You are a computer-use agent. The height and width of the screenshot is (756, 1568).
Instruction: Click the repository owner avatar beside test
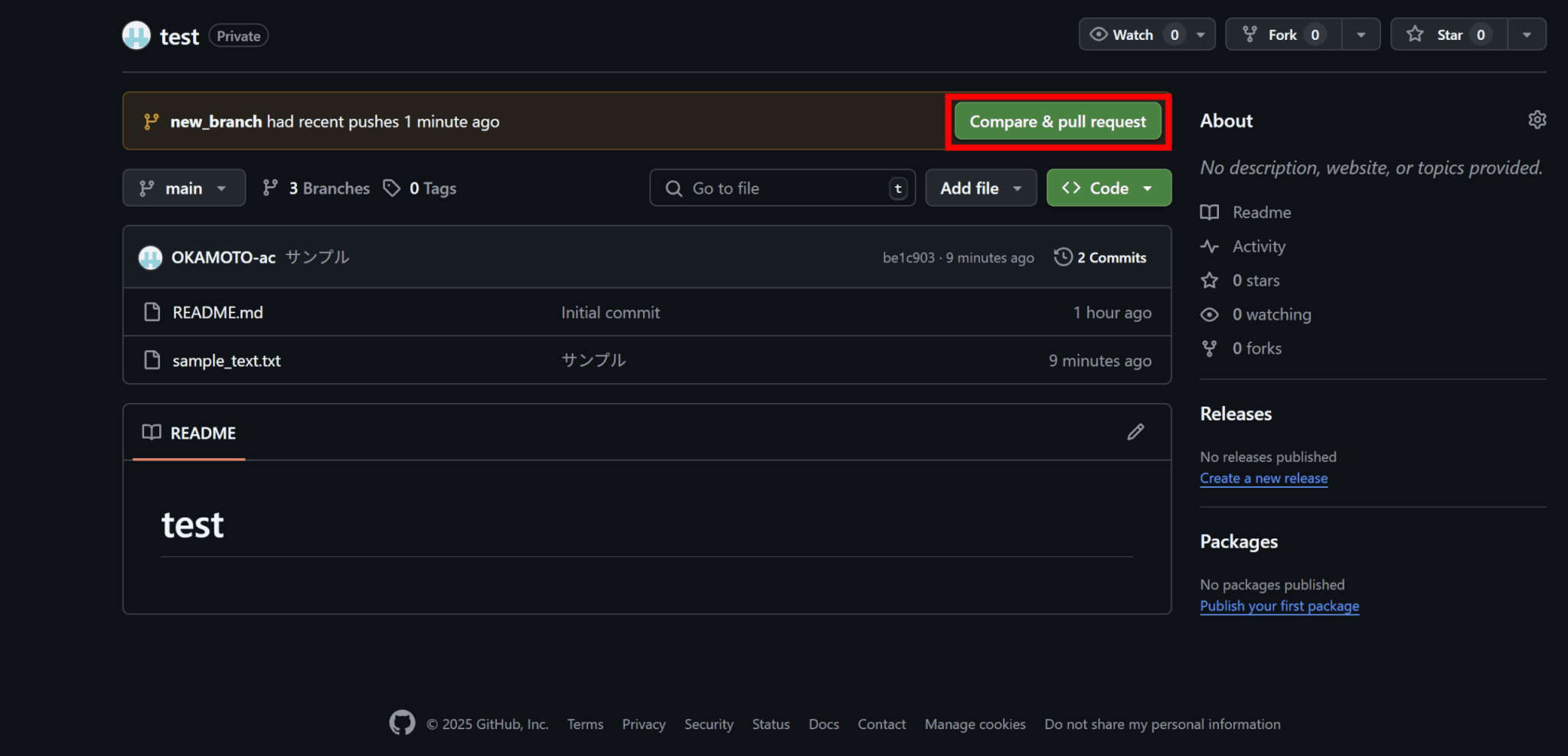136,35
